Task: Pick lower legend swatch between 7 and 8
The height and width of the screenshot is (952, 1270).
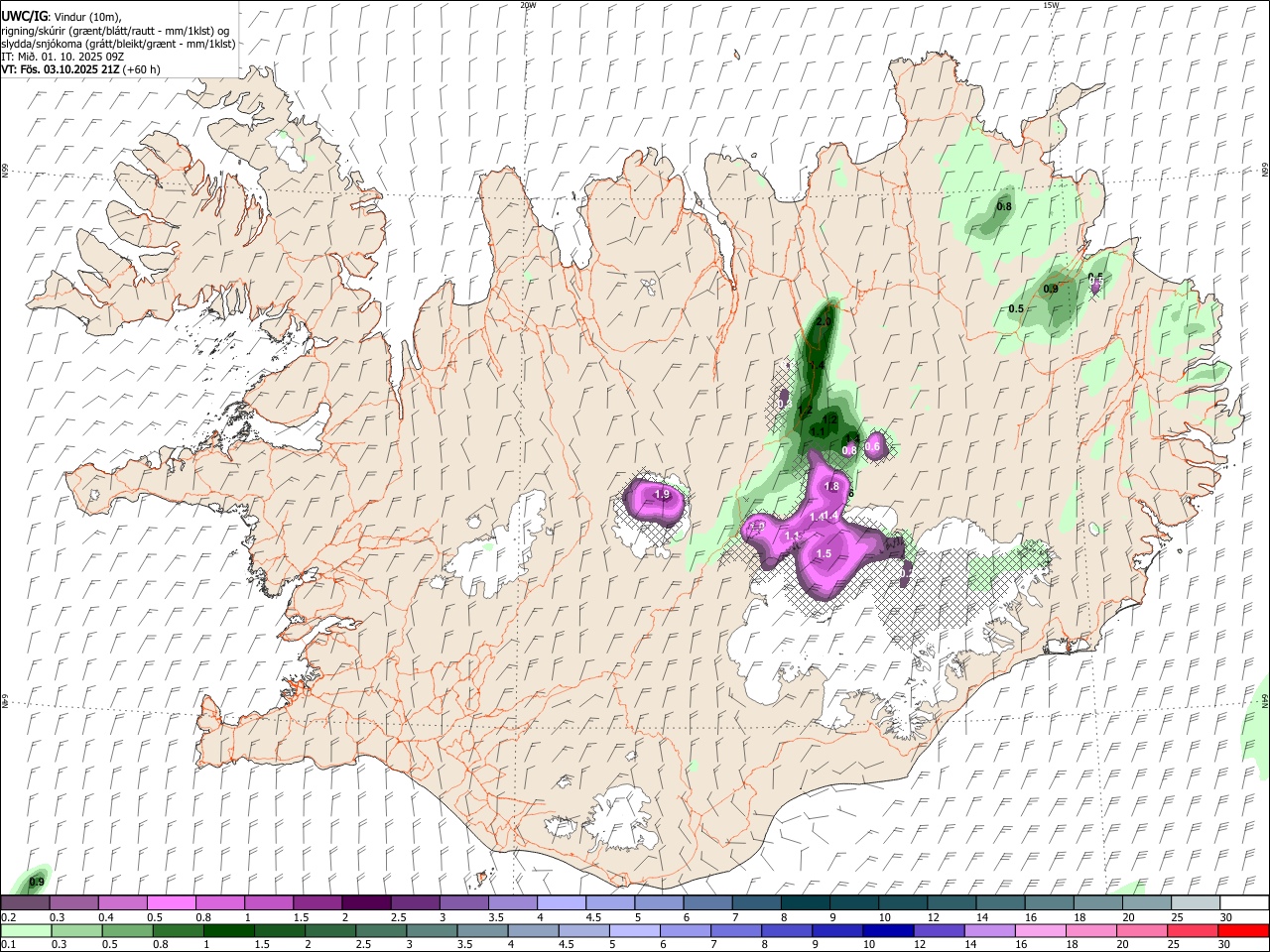Action: click(736, 930)
